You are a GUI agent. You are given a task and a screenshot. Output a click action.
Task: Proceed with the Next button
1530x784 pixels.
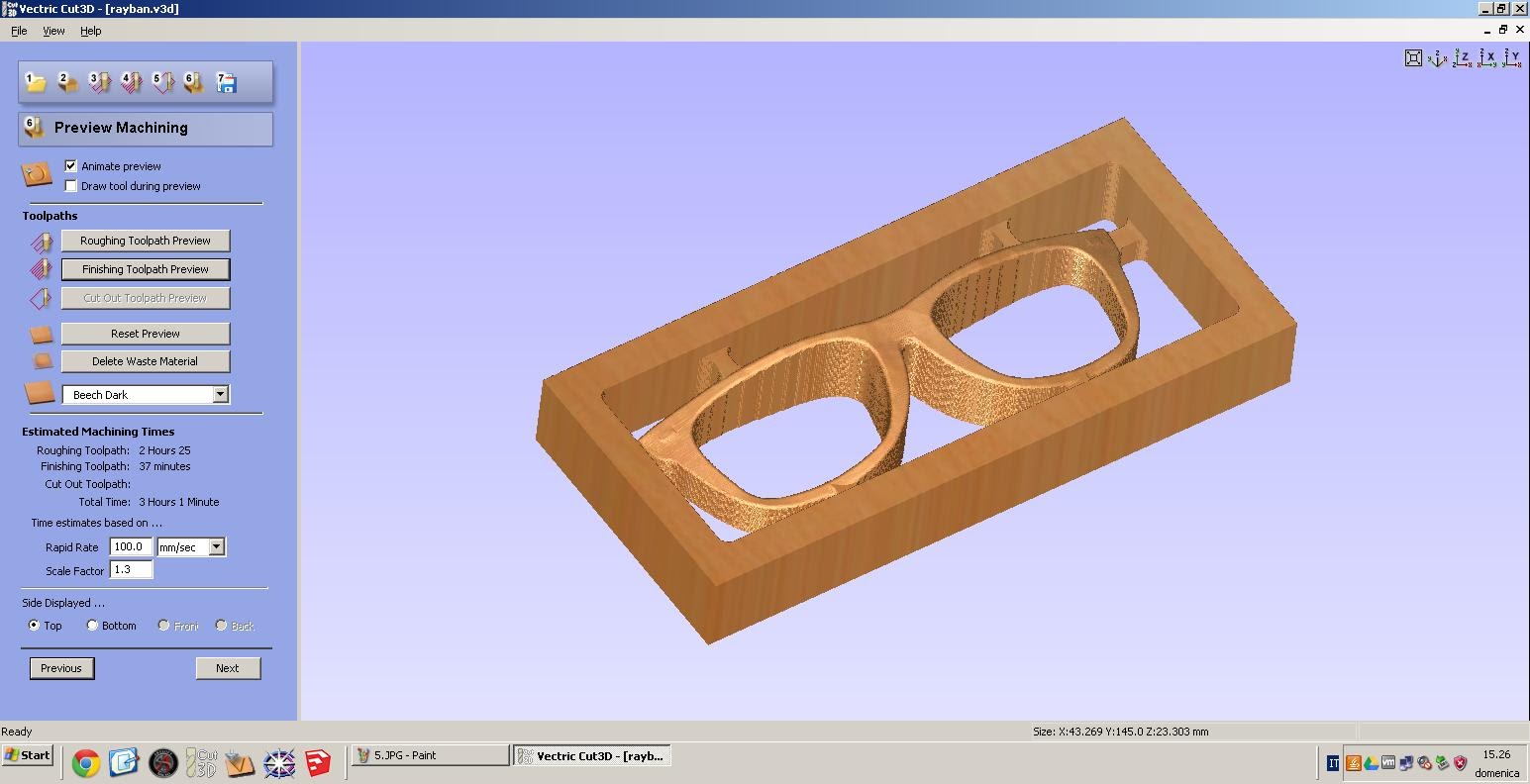228,668
